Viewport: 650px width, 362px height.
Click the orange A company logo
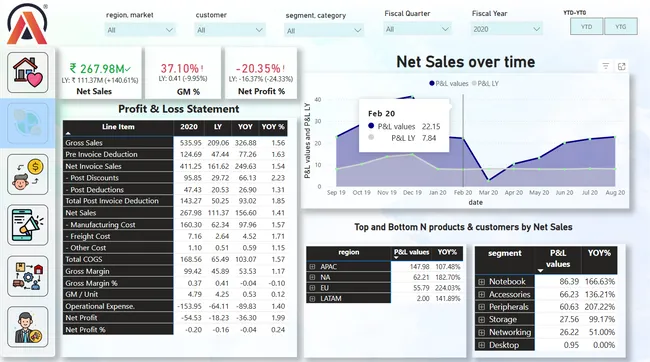[27, 24]
